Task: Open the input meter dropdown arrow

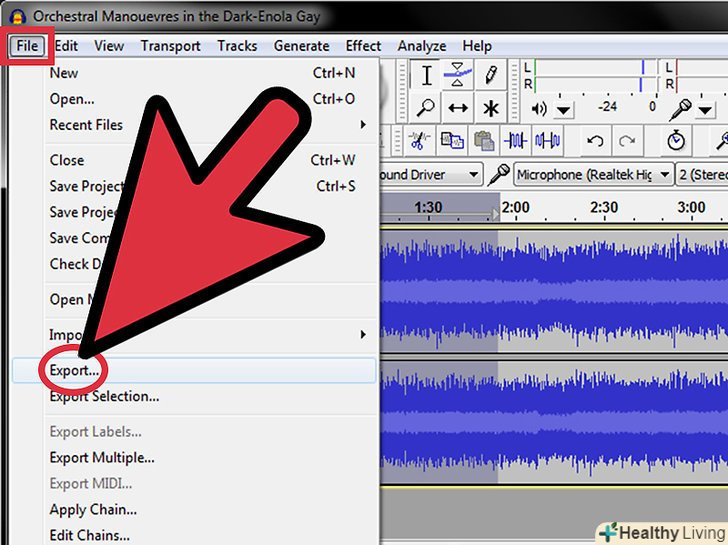Action: [x=705, y=110]
